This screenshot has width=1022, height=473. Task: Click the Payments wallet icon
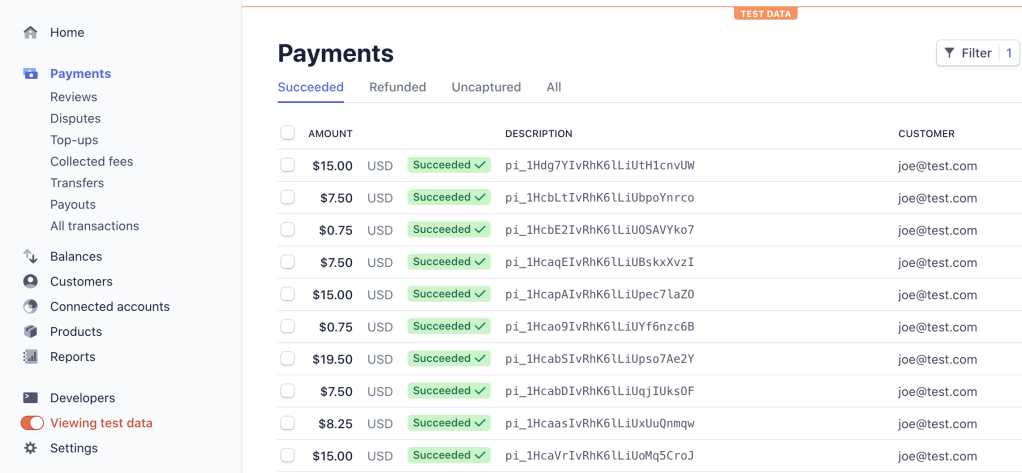30,74
